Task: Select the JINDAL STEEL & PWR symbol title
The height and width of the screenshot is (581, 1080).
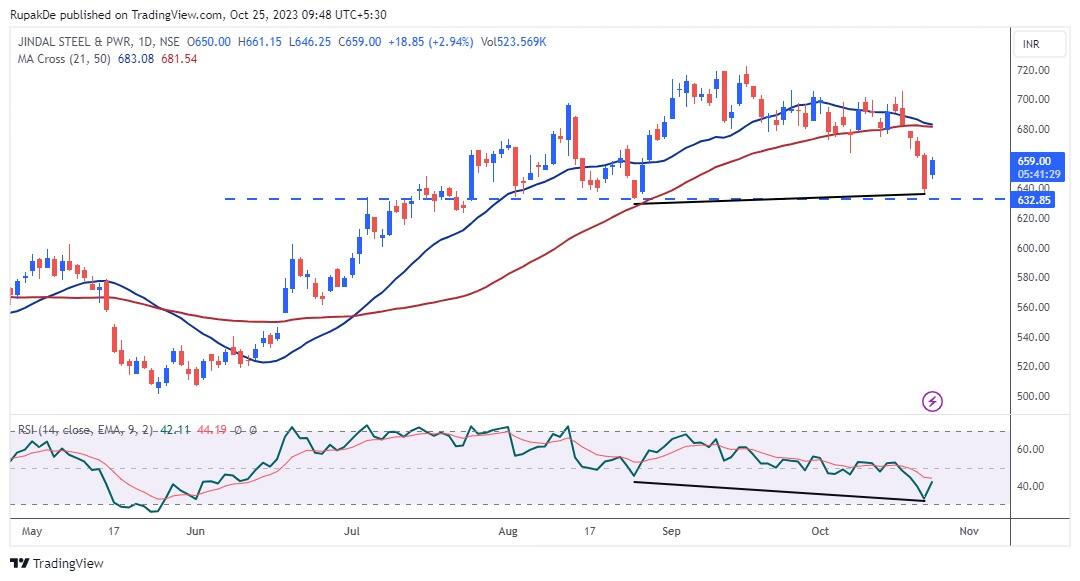Action: (x=75, y=41)
